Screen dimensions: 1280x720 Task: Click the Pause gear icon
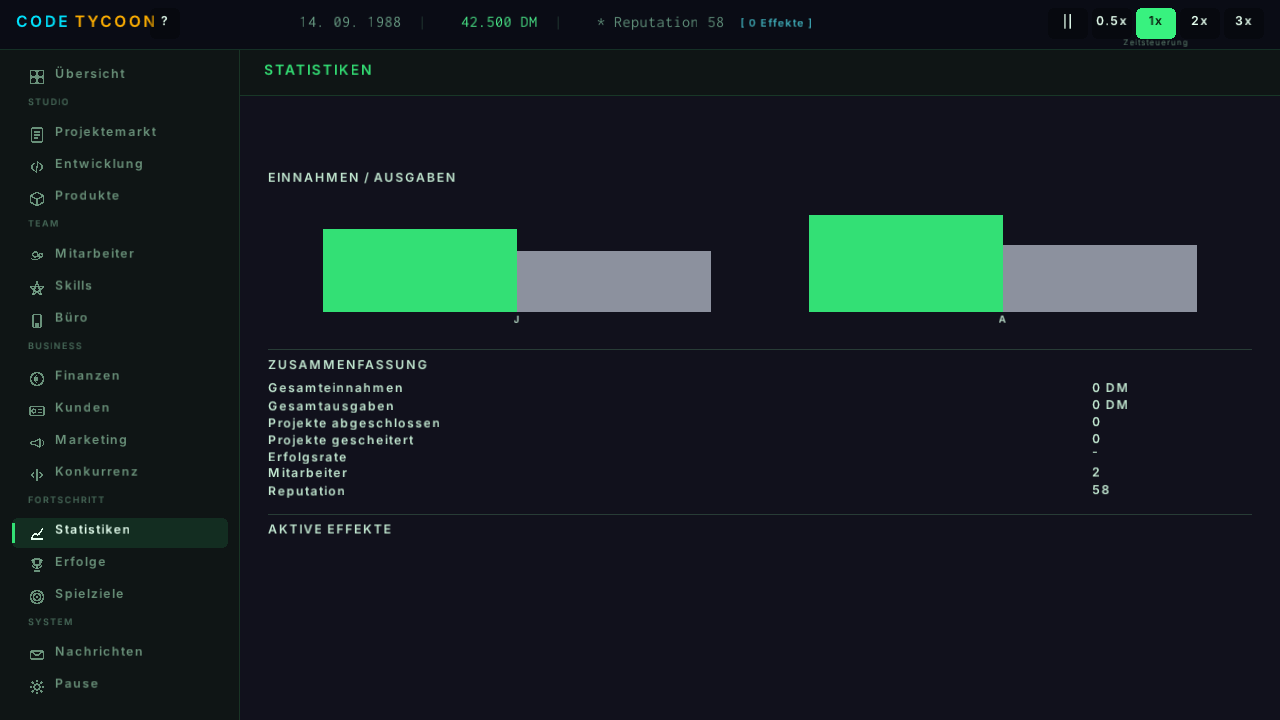pos(37,687)
